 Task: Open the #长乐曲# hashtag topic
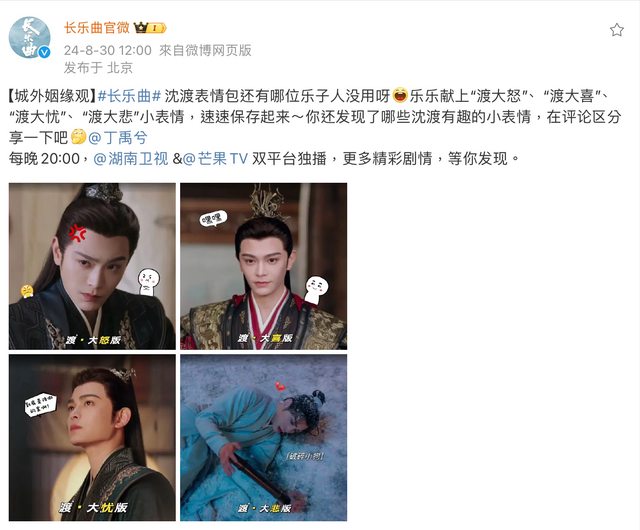click(129, 96)
